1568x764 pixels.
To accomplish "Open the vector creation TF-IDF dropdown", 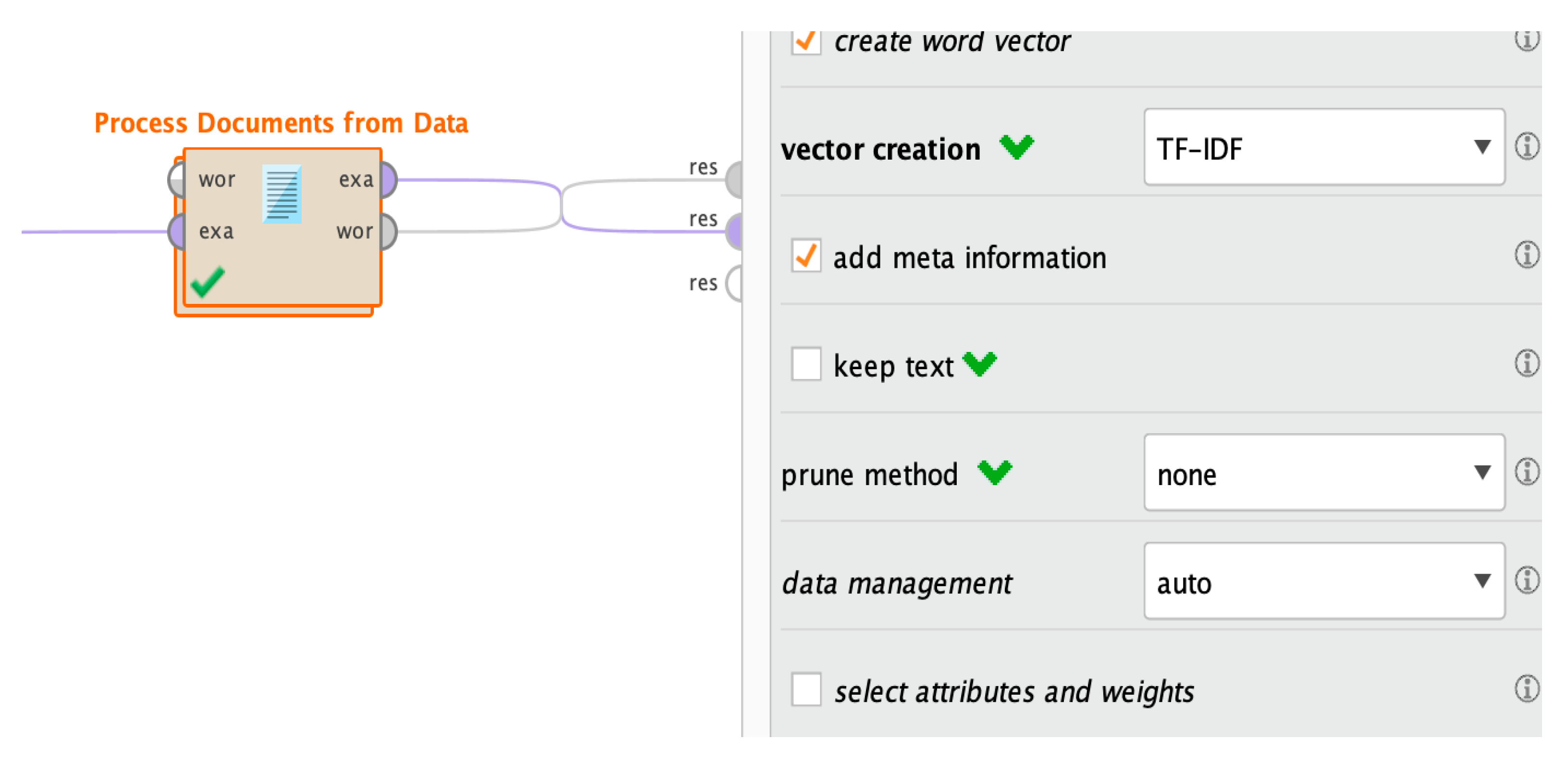I will (1323, 148).
